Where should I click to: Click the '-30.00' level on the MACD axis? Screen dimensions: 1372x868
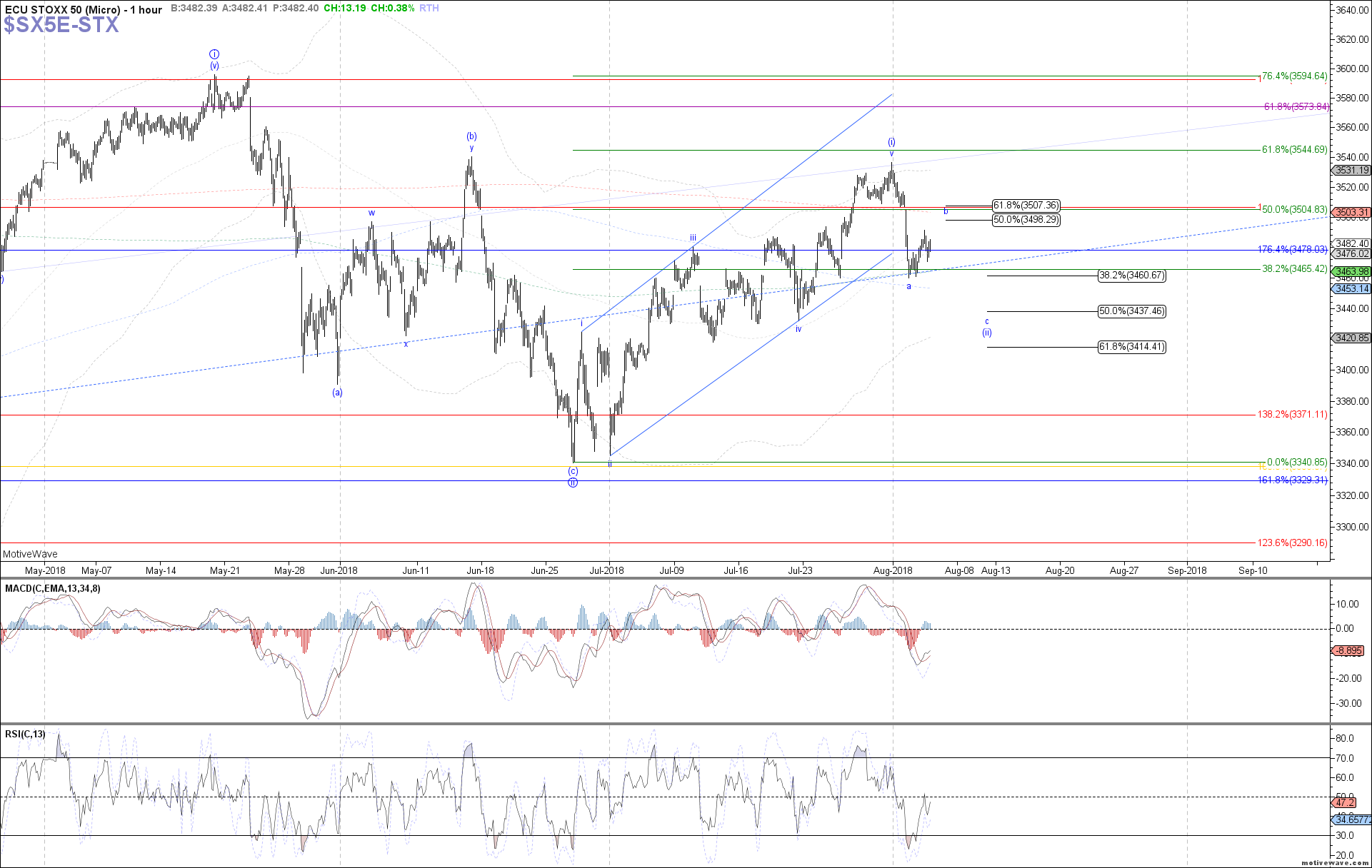point(1348,703)
